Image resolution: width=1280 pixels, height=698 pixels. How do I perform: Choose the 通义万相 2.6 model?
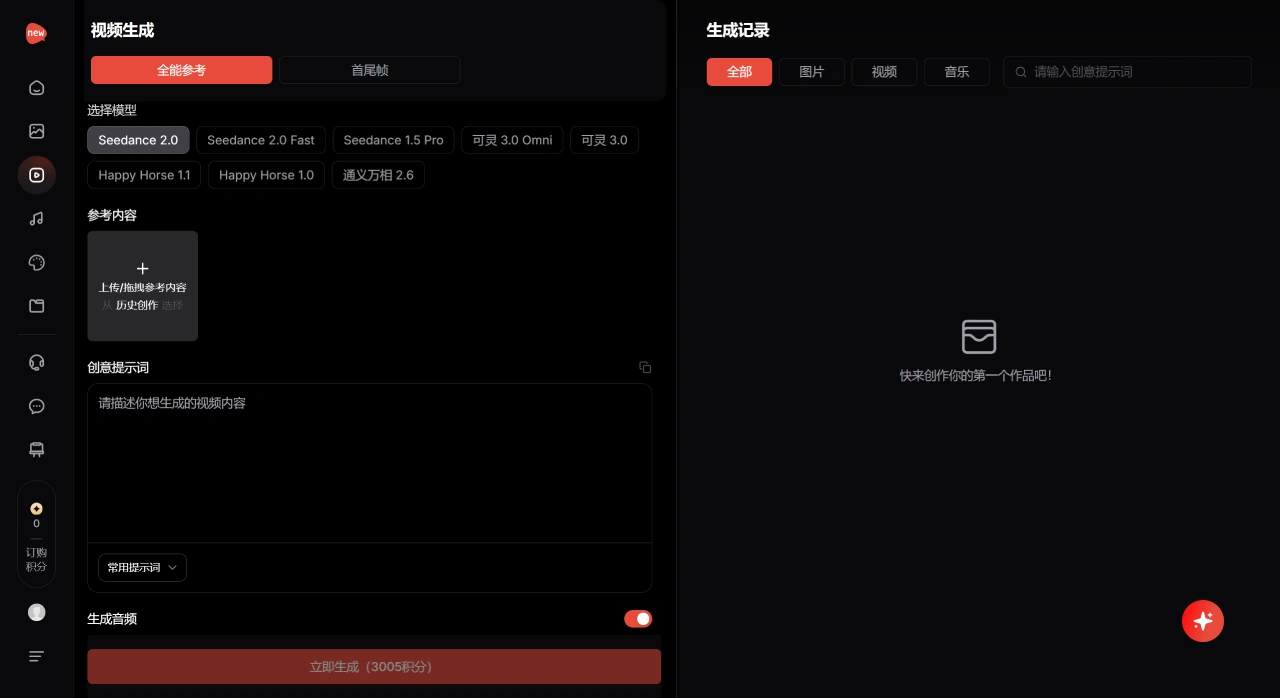pyautogui.click(x=378, y=175)
